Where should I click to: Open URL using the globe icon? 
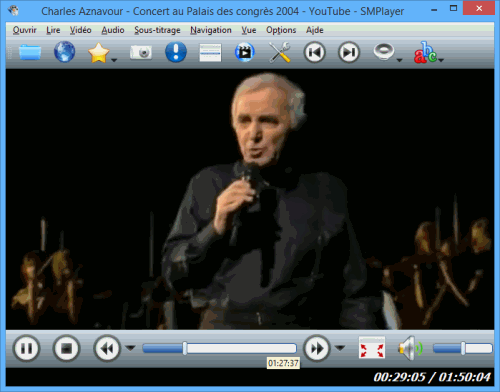click(64, 52)
